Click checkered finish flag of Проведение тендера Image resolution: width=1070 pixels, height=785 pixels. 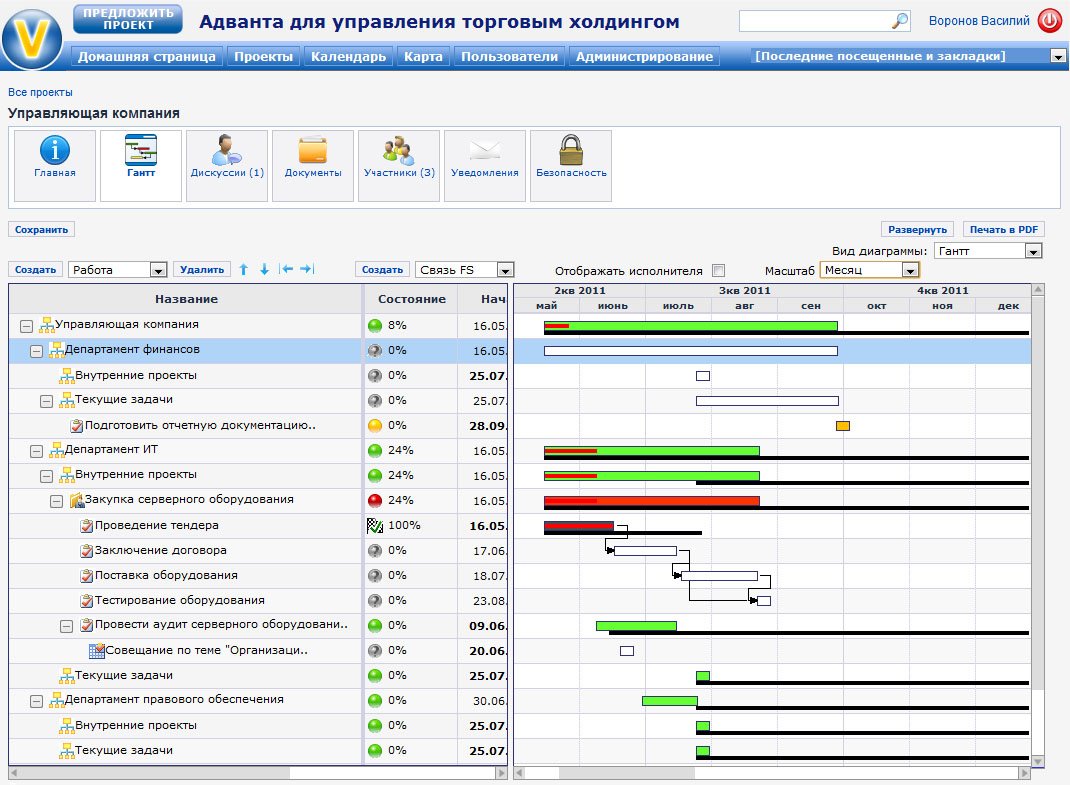(375, 526)
